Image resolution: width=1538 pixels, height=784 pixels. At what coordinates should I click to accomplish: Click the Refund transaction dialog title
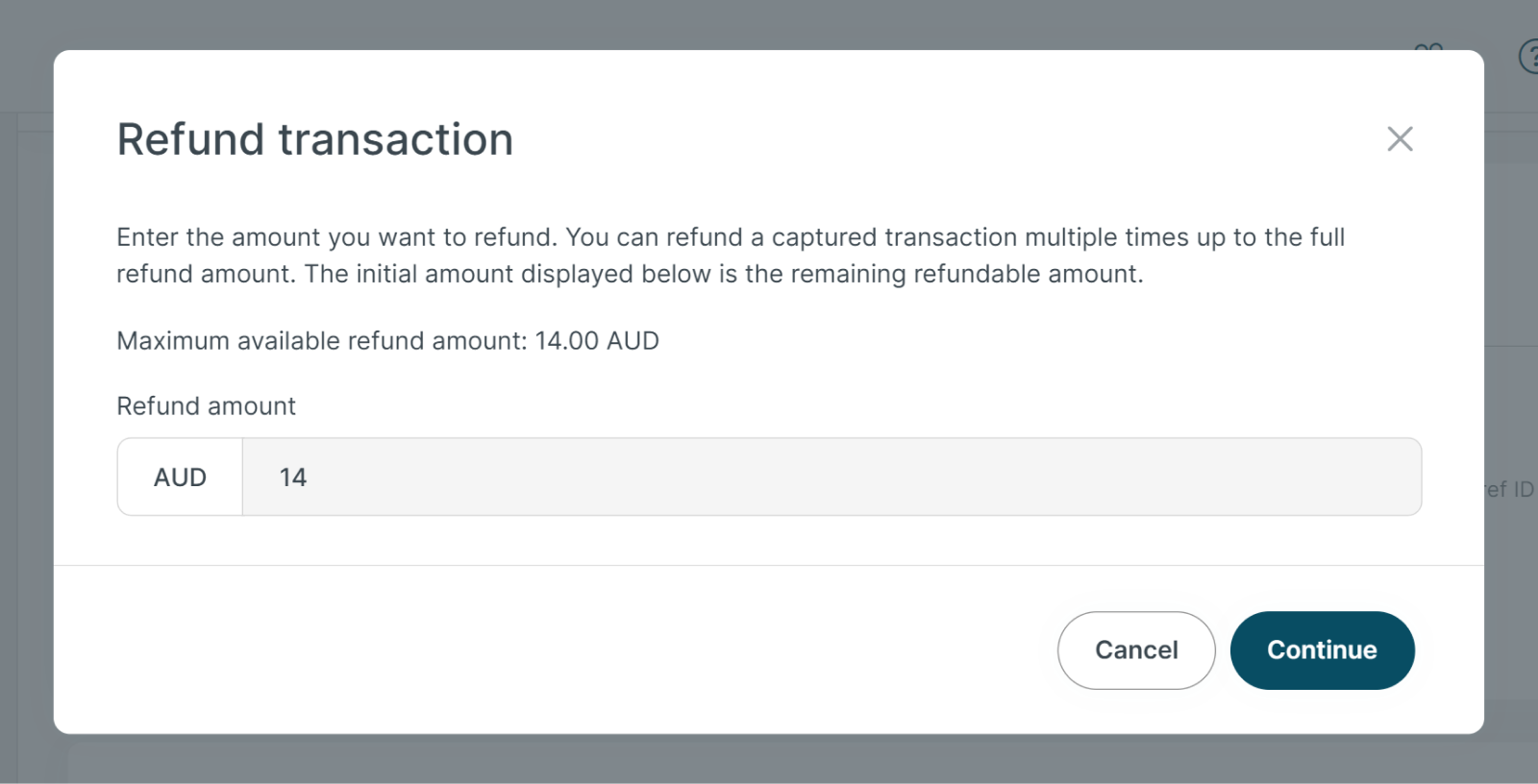pos(314,138)
